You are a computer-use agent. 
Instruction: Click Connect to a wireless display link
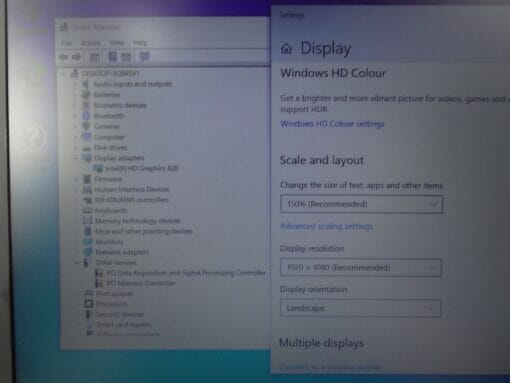[330, 367]
